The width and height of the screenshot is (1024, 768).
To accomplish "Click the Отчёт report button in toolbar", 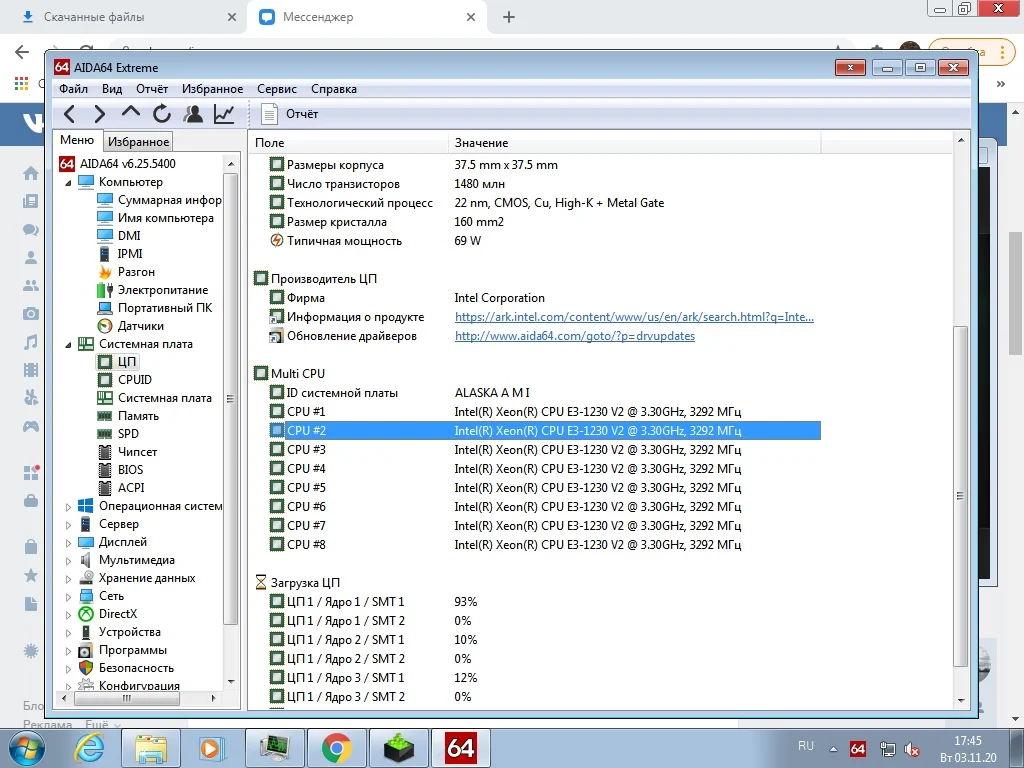I will tap(290, 114).
